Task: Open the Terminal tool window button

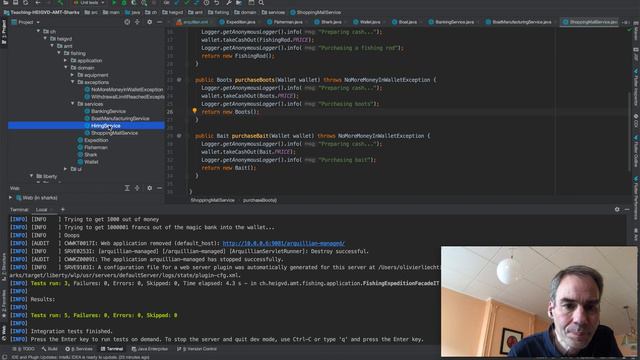Action: click(111, 349)
